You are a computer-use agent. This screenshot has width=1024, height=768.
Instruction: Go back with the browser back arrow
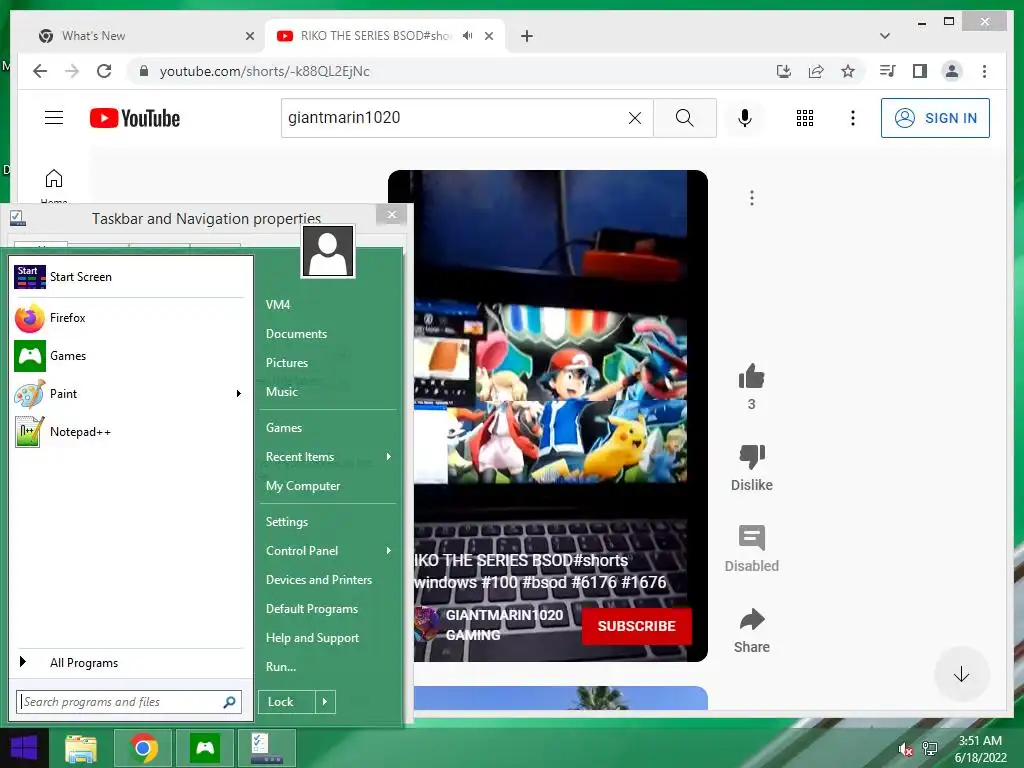pyautogui.click(x=40, y=71)
